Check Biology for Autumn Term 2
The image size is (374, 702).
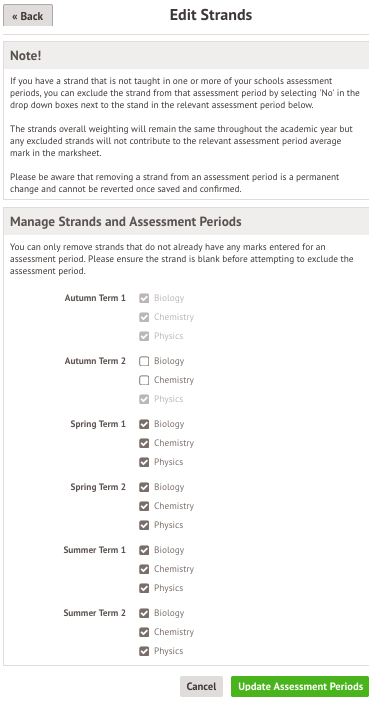(144, 361)
